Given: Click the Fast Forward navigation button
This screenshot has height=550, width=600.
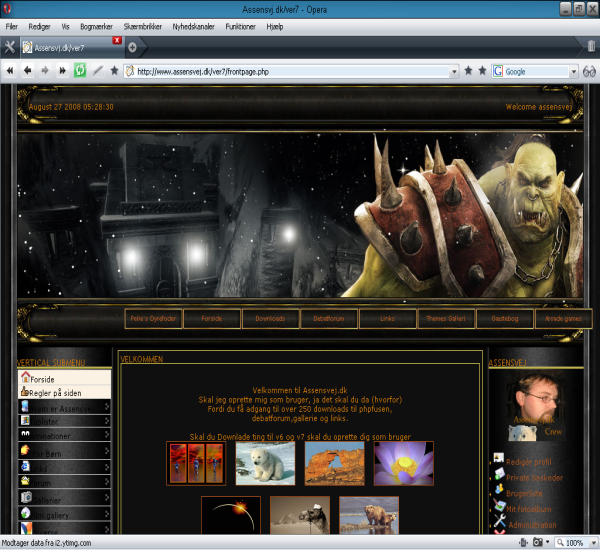Looking at the screenshot, I should tap(62, 70).
